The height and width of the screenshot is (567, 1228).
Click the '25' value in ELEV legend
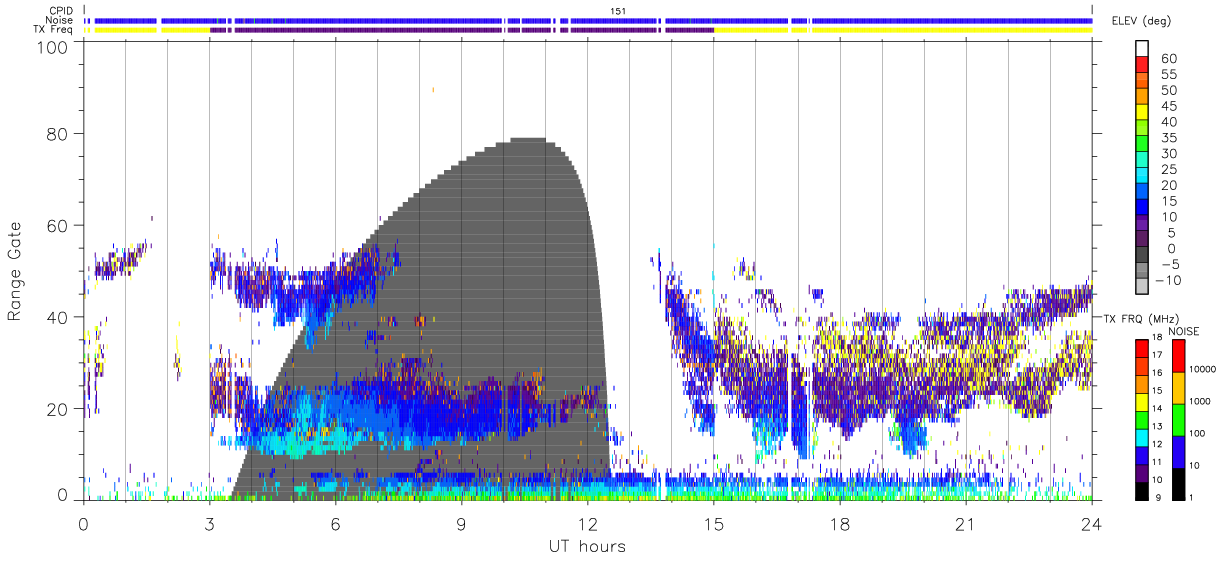point(1169,169)
